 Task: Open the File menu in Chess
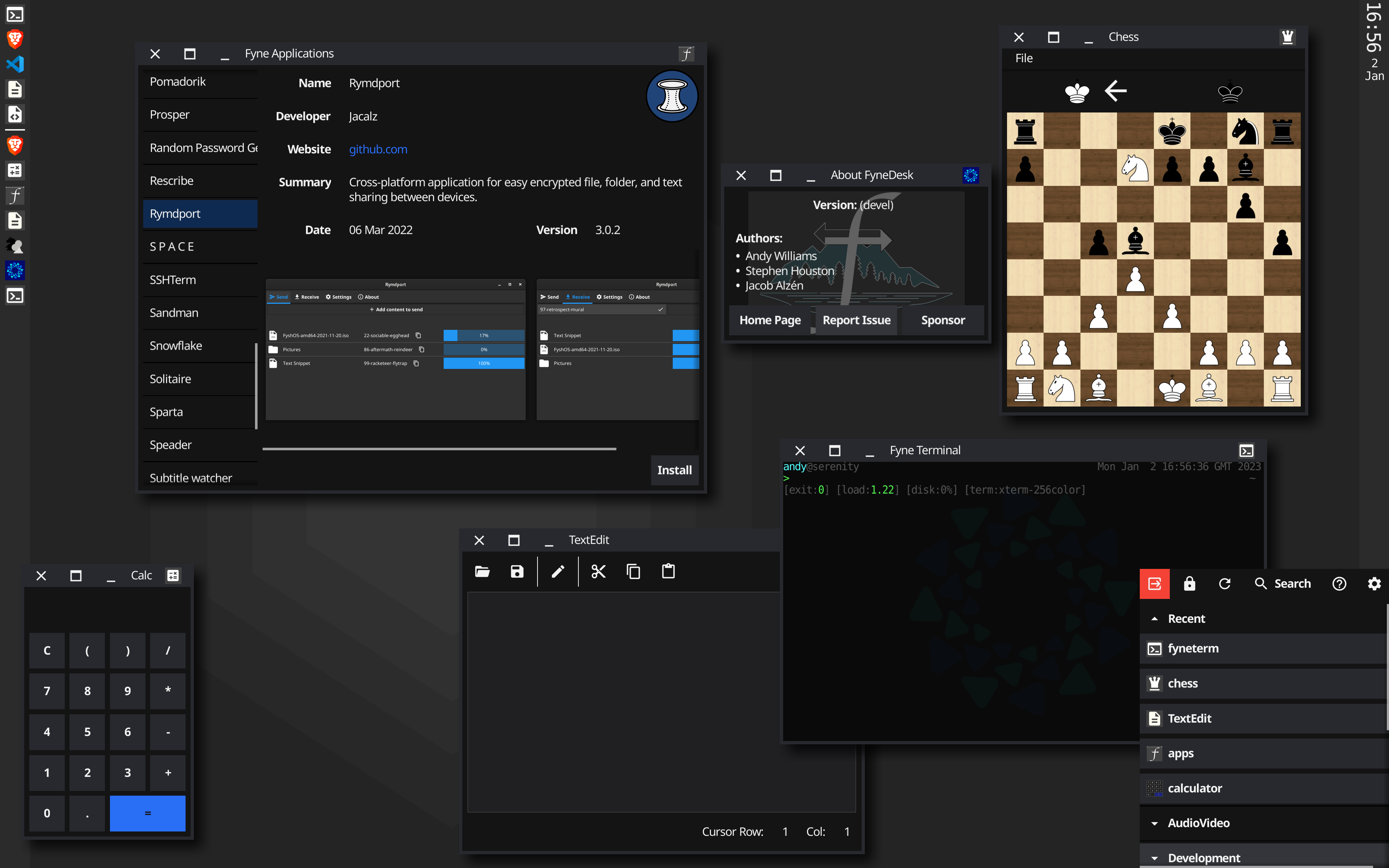click(x=1023, y=58)
